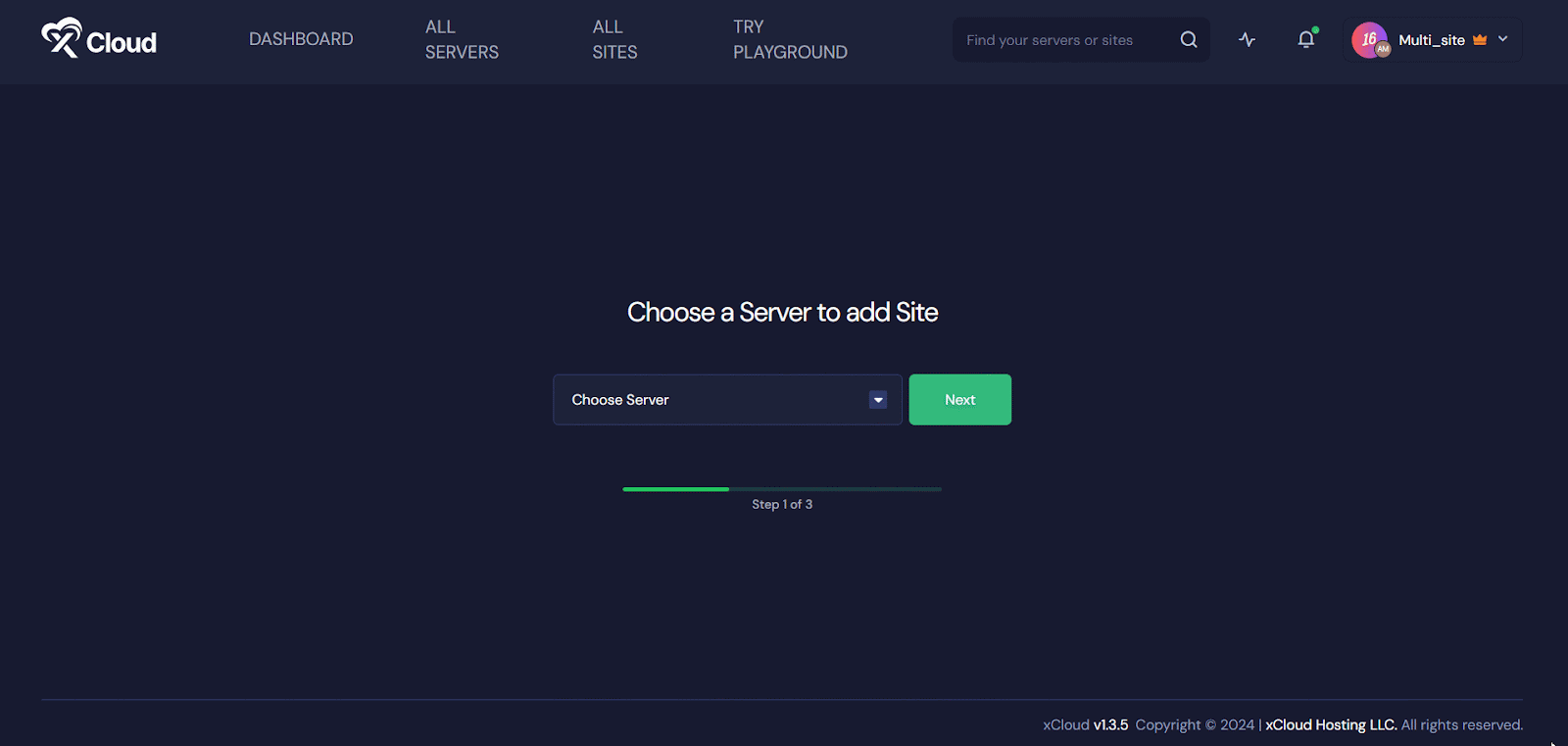Viewport: 1568px width, 746px height.
Task: Open the All Servers menu item
Action: click(x=462, y=39)
